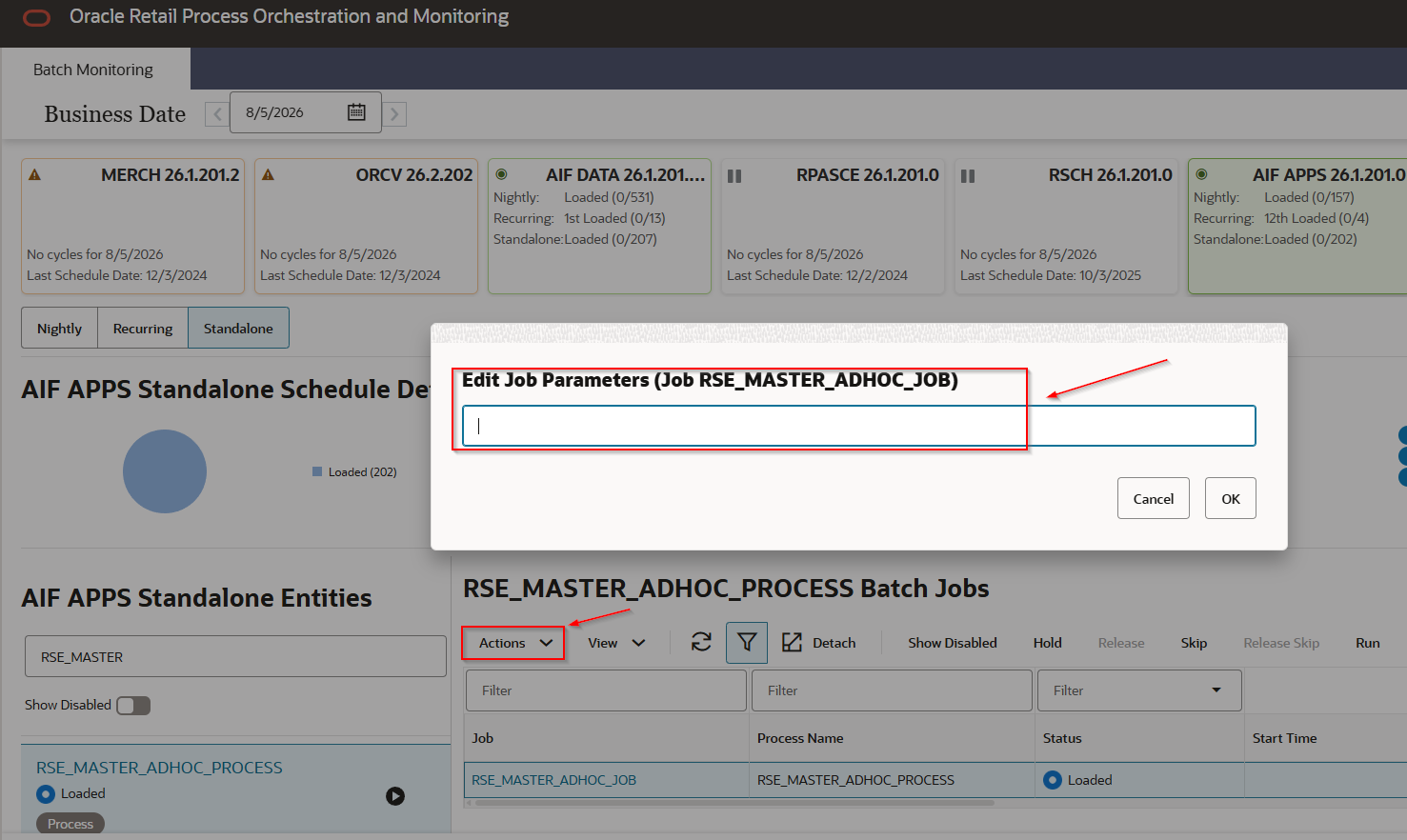
Task: Click the Loaded status icon in job row
Action: [x=1052, y=780]
